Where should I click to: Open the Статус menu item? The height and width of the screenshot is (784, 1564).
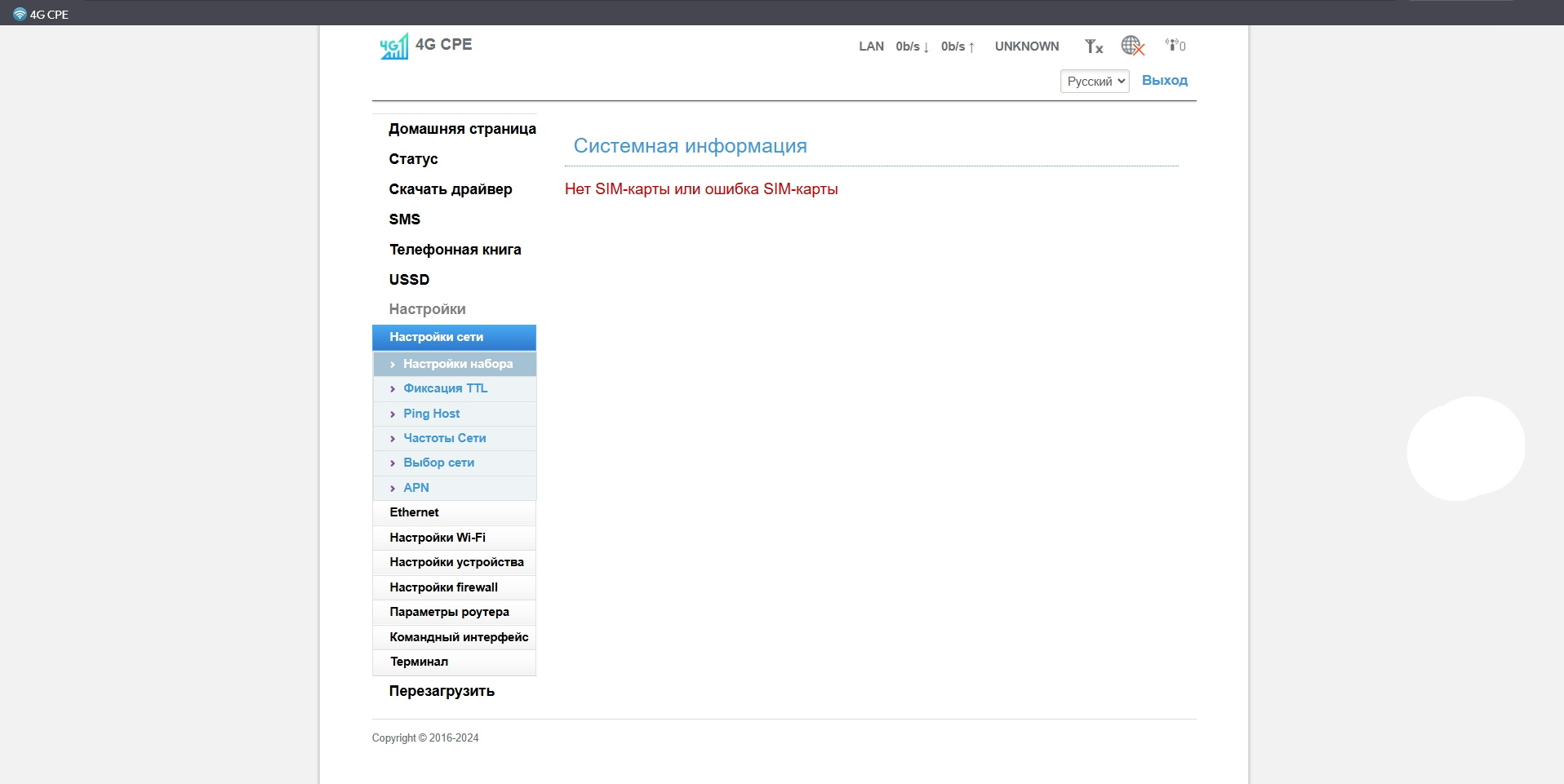click(x=413, y=159)
